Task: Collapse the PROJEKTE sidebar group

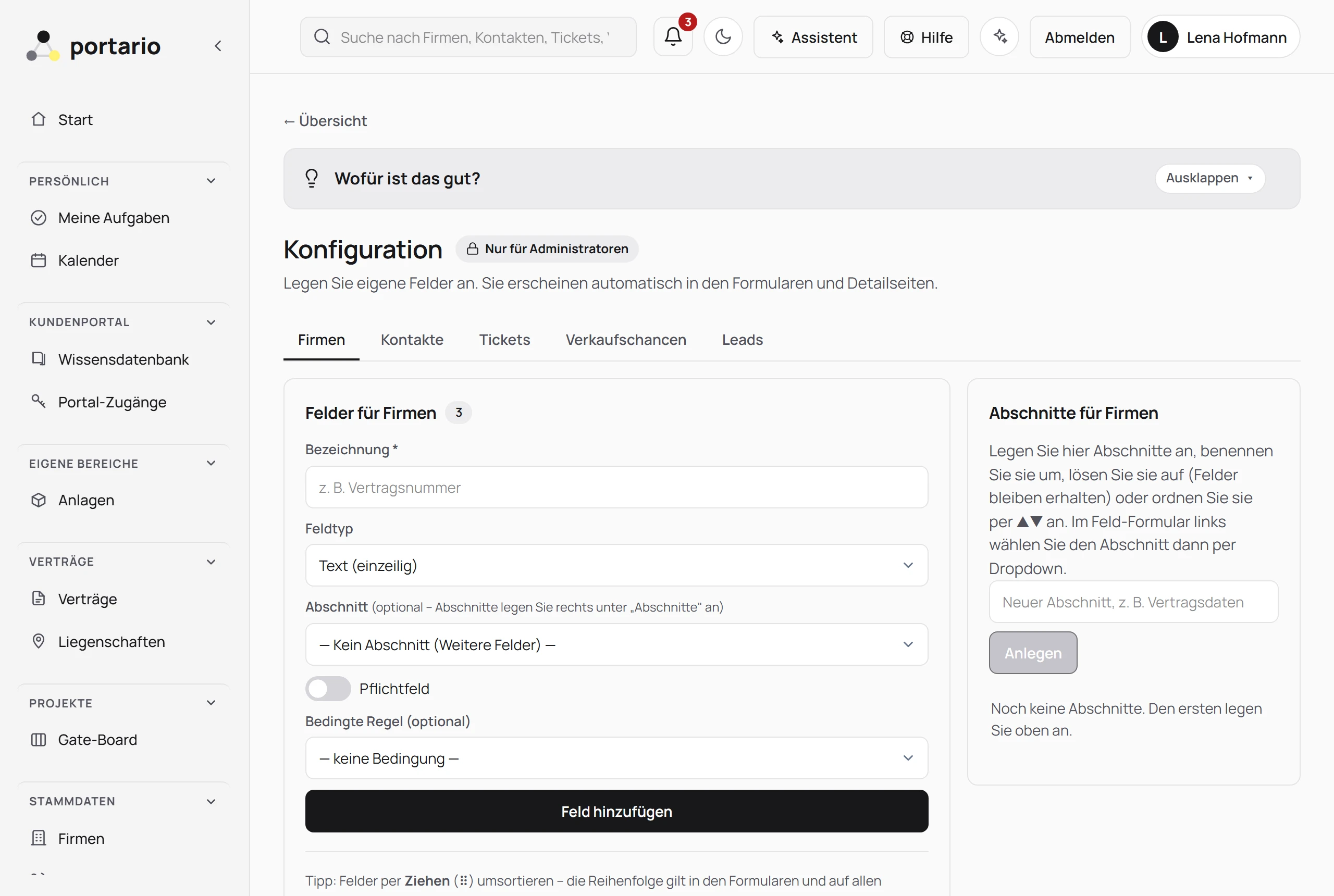Action: click(211, 703)
